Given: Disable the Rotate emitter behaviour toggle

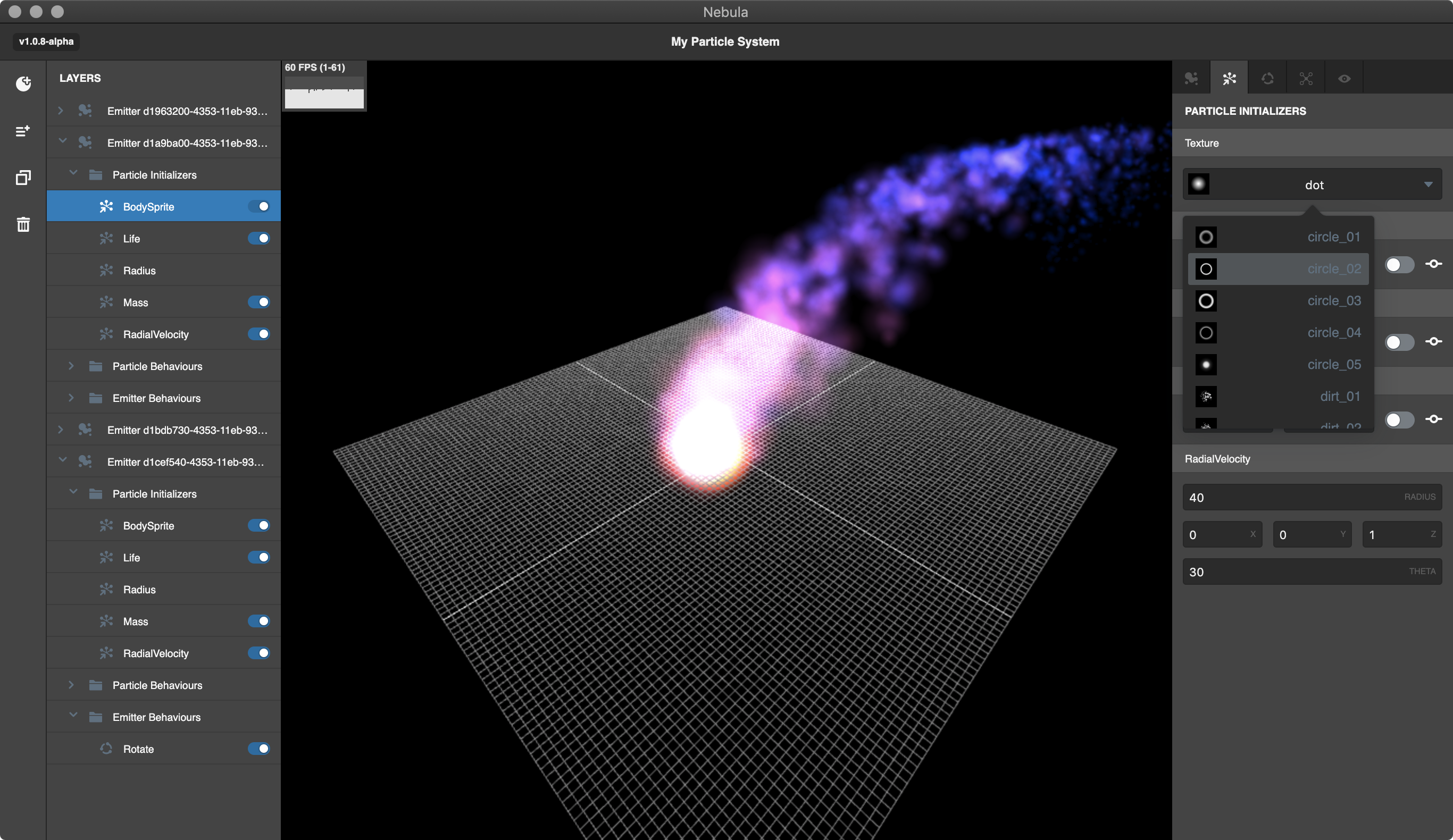Looking at the screenshot, I should [x=259, y=749].
